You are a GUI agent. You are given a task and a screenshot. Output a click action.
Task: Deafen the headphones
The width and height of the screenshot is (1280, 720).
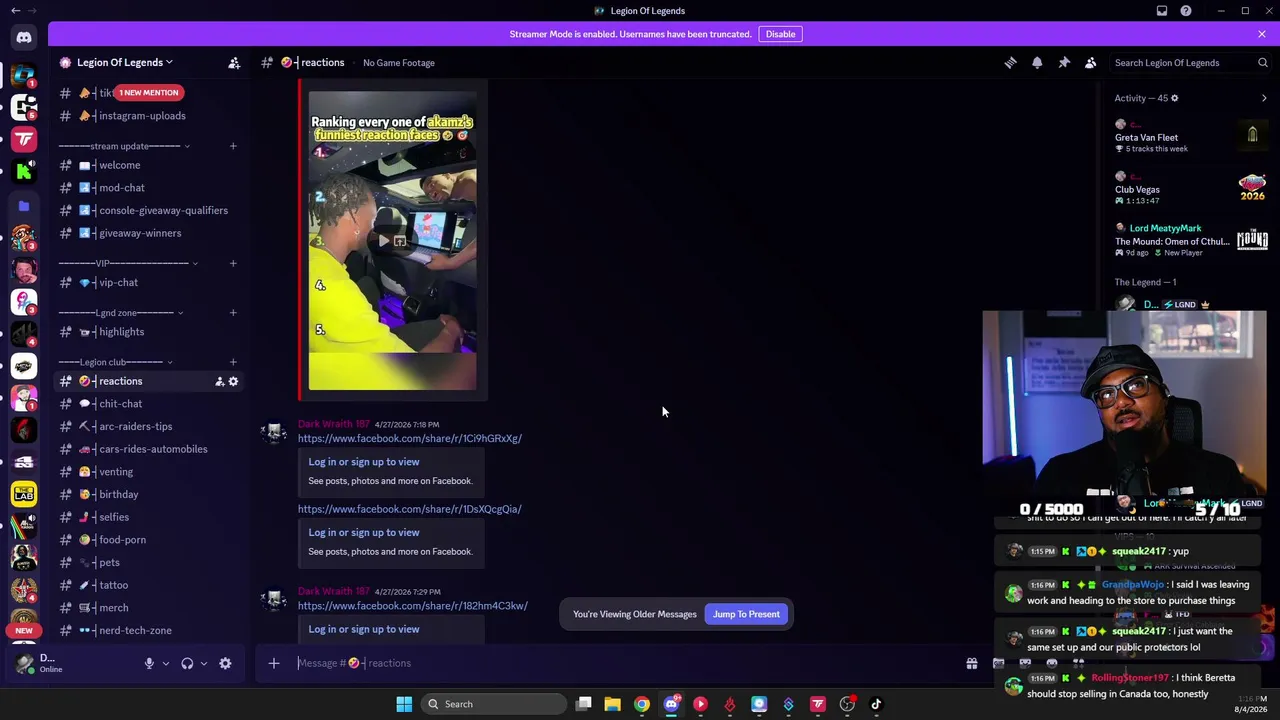tap(187, 663)
